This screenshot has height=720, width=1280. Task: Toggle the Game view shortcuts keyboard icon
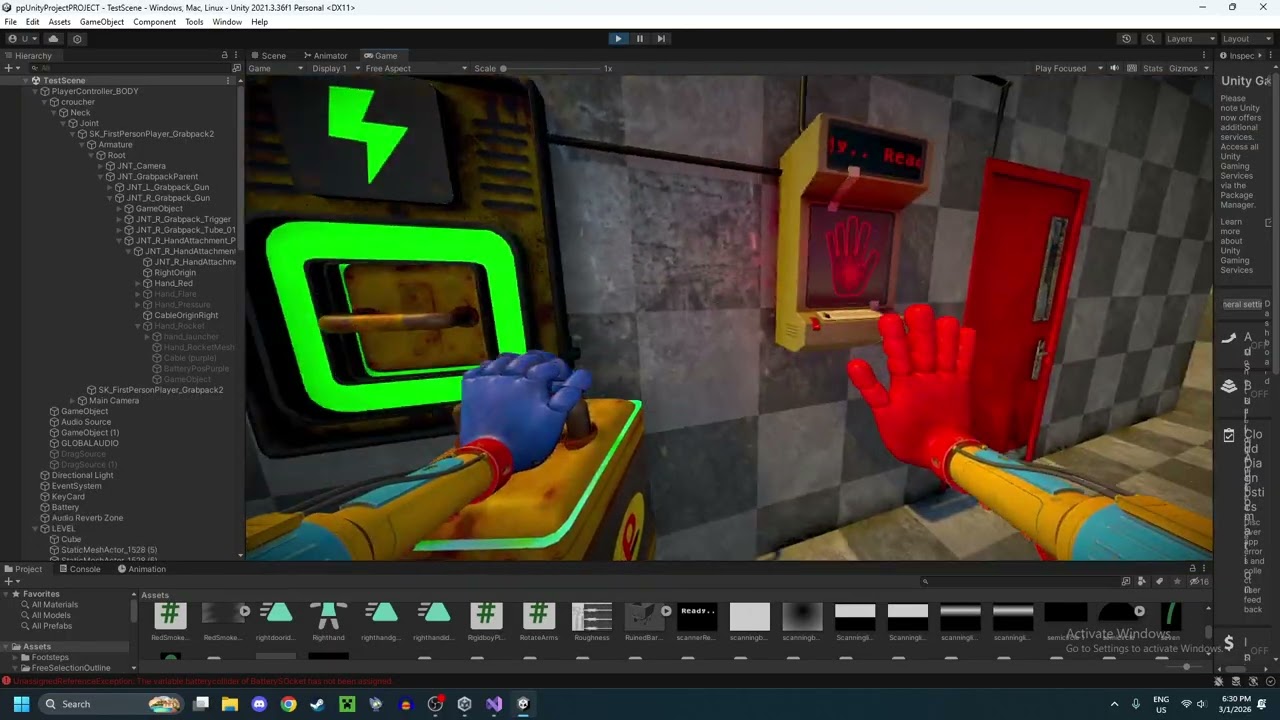tap(1132, 69)
